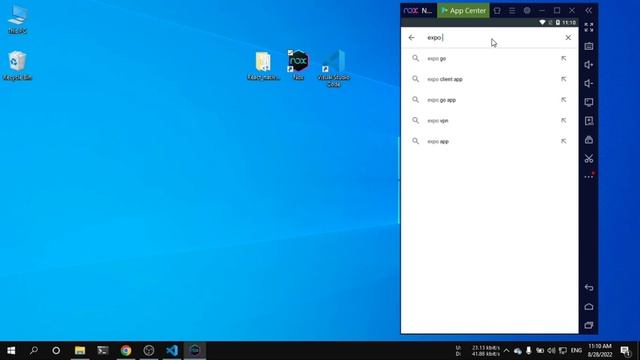Image resolution: width=640 pixels, height=360 pixels.
Task: Open Google Chrome from taskbar
Action: [126, 350]
